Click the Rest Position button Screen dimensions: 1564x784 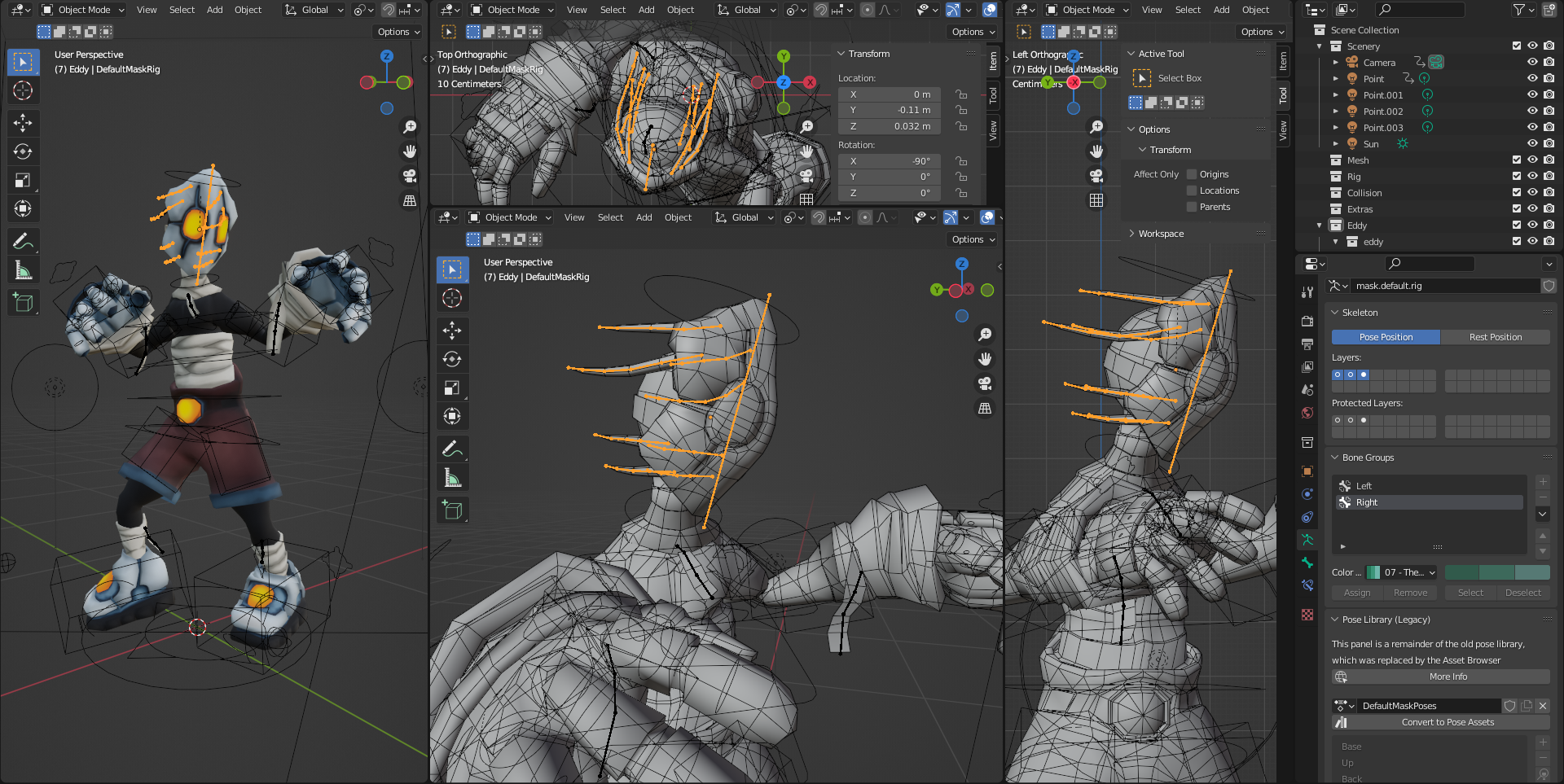pos(1495,337)
